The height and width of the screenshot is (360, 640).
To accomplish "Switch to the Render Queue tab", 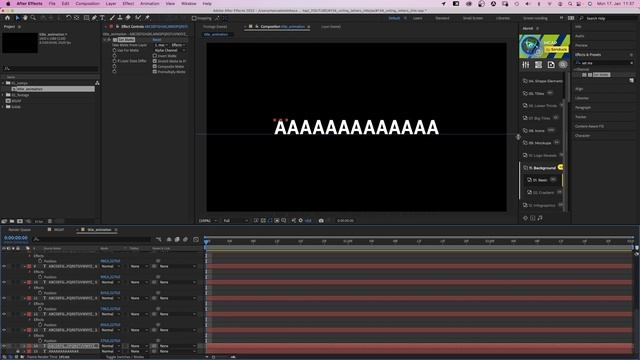I will [x=20, y=230].
